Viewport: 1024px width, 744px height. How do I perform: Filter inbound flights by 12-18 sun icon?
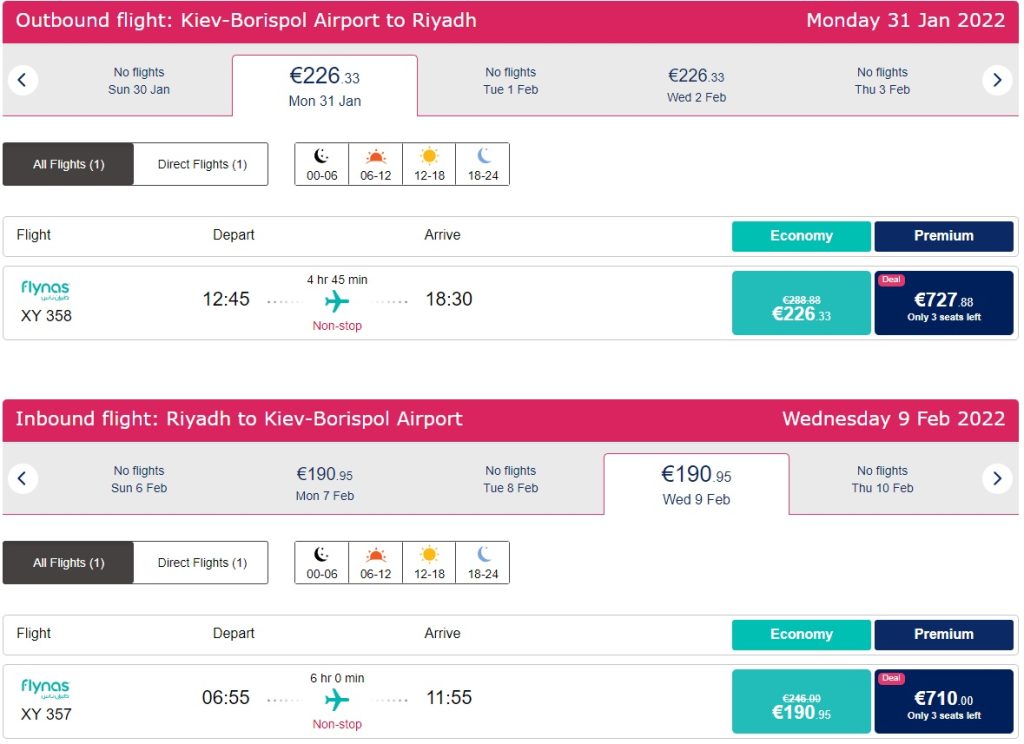click(x=429, y=562)
